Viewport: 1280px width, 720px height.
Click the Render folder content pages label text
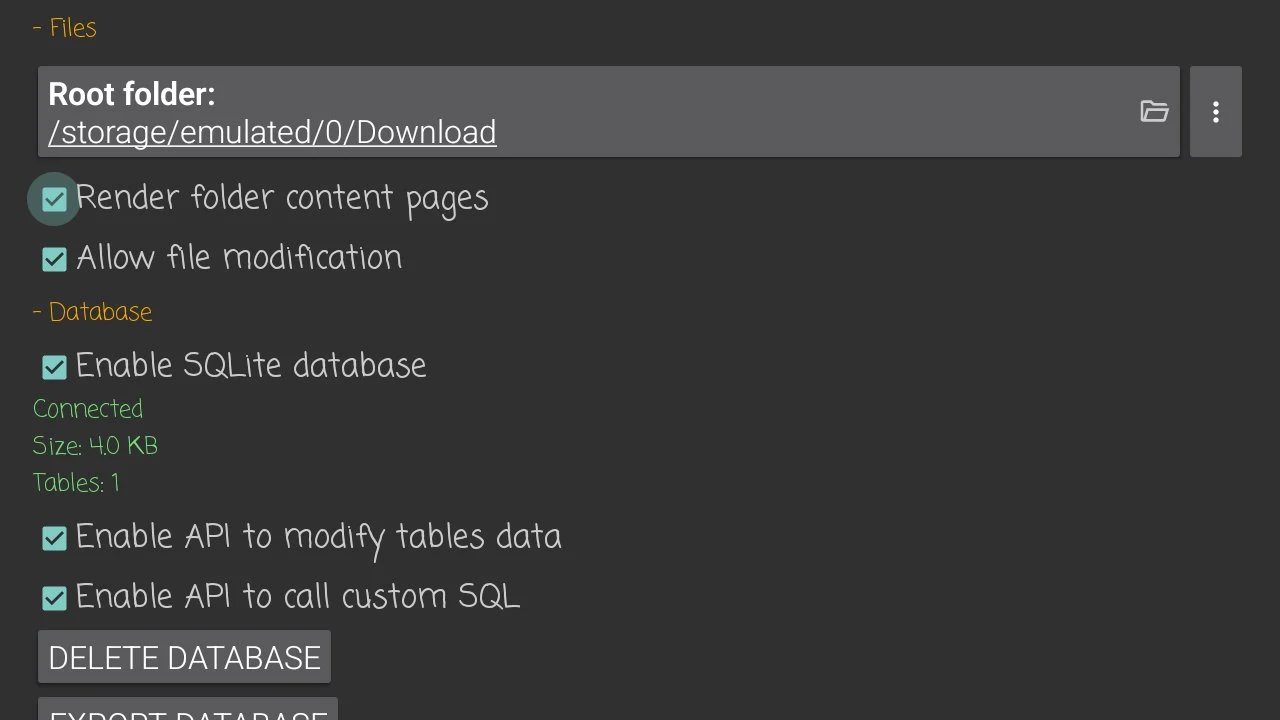[282, 199]
